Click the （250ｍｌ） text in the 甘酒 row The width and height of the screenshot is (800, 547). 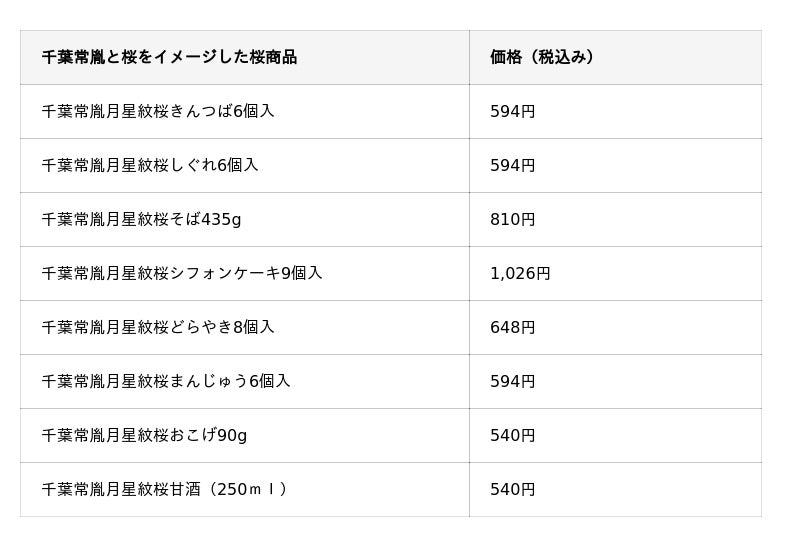click(x=248, y=489)
